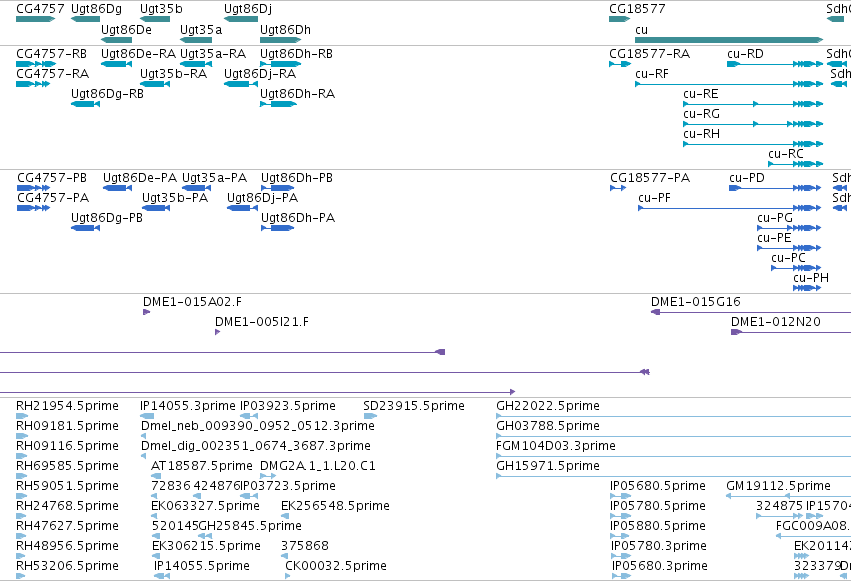
Task: Click the Ugt35b-RA transcript label
Action: click(174, 74)
